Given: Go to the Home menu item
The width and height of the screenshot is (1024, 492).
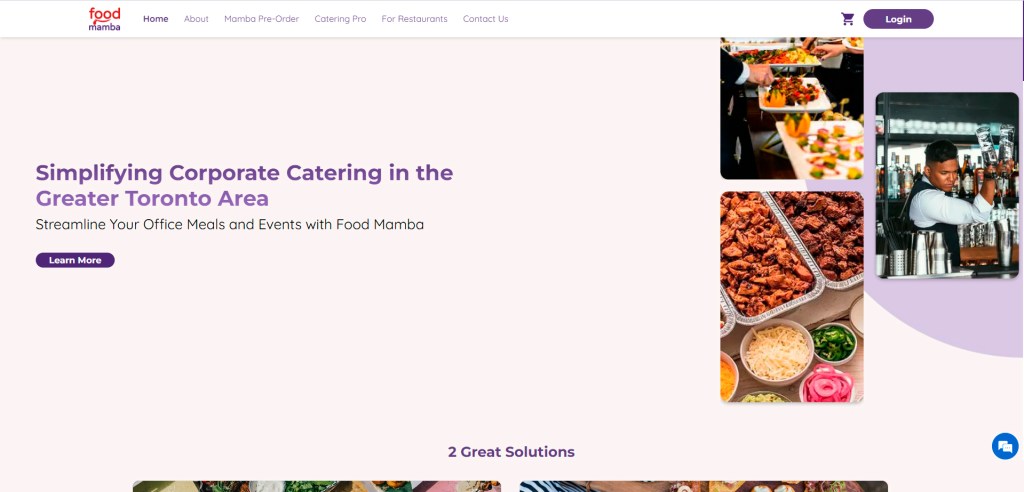Looking at the screenshot, I should click(x=155, y=19).
